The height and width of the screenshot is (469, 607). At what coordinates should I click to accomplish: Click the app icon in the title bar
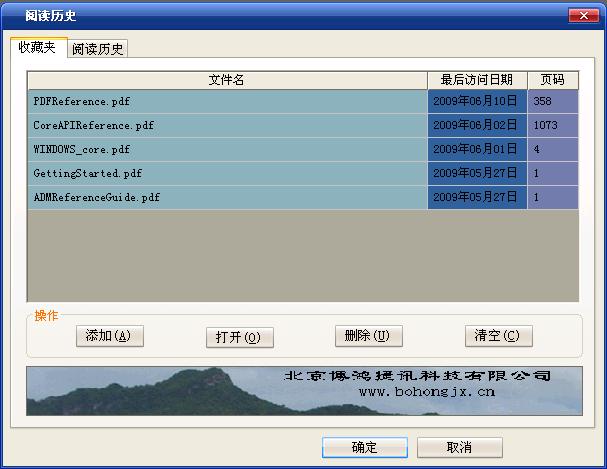coord(13,16)
